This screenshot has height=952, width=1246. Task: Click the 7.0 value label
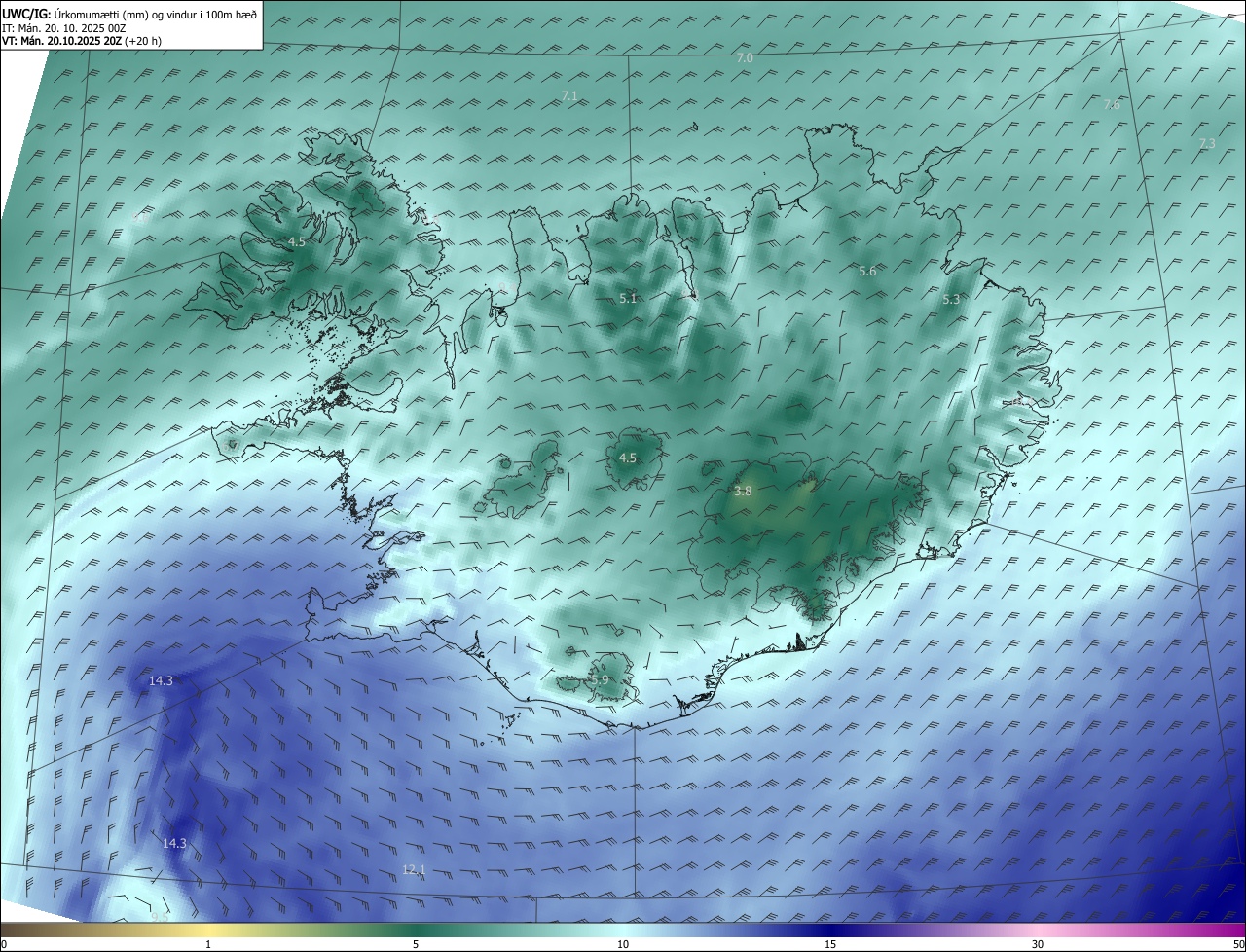[x=745, y=58]
